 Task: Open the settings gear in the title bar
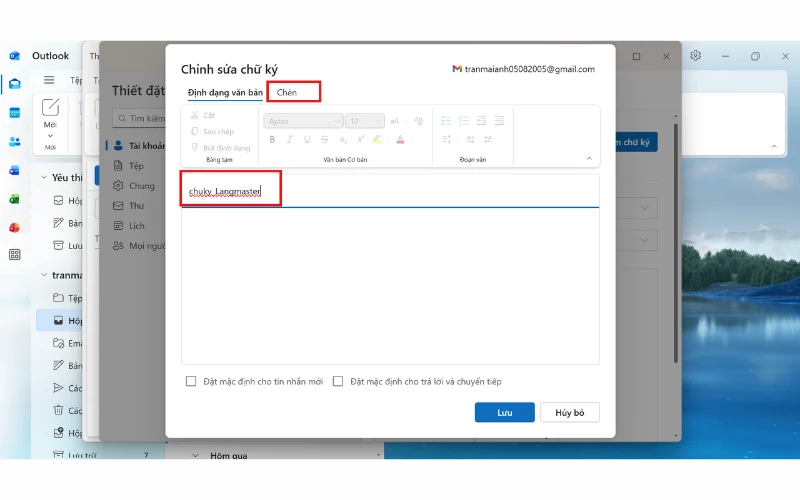click(x=696, y=56)
